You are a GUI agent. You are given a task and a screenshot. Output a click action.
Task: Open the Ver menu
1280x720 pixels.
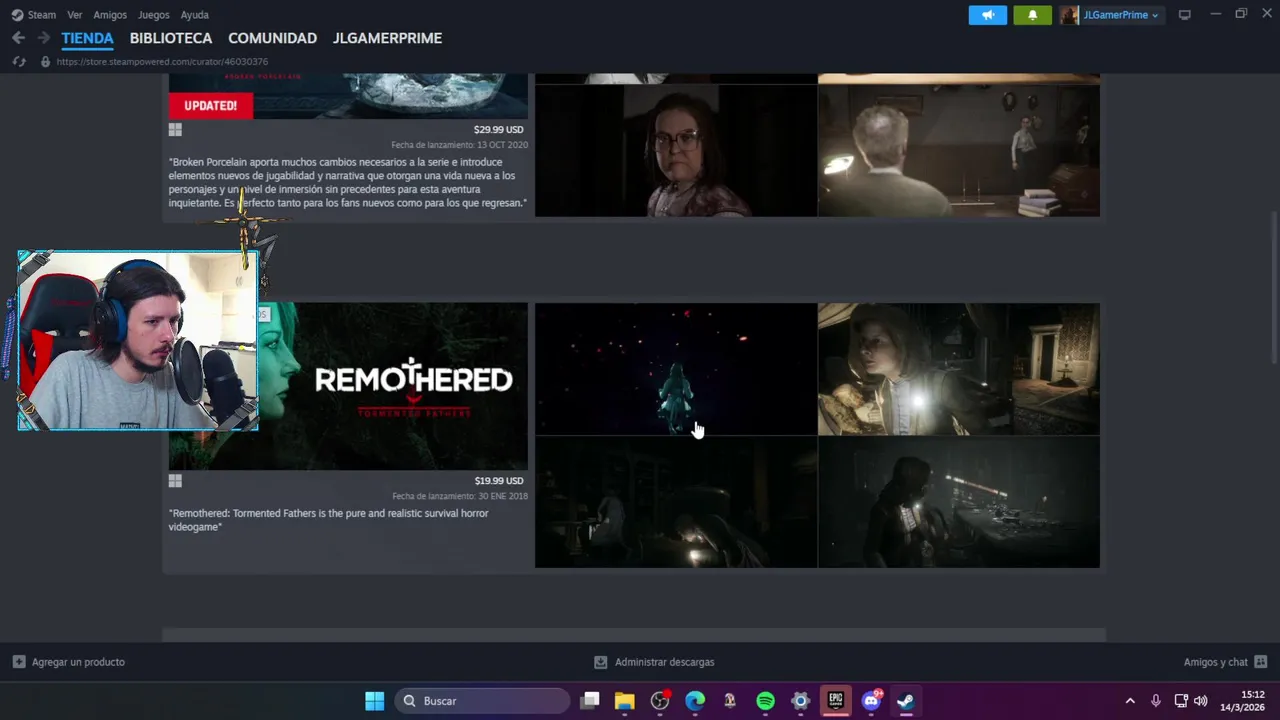click(x=75, y=15)
